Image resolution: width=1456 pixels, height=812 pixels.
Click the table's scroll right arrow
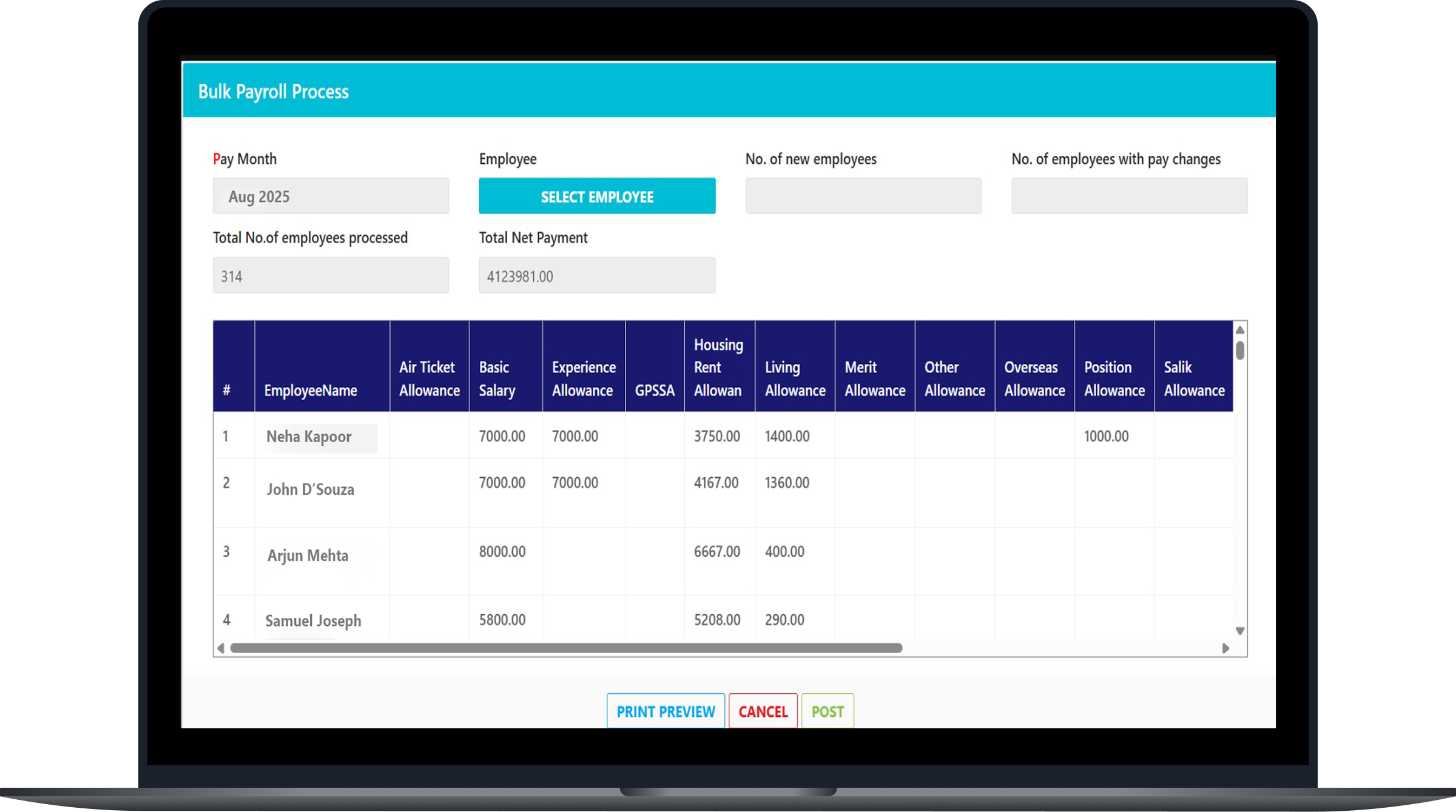pos(1225,648)
